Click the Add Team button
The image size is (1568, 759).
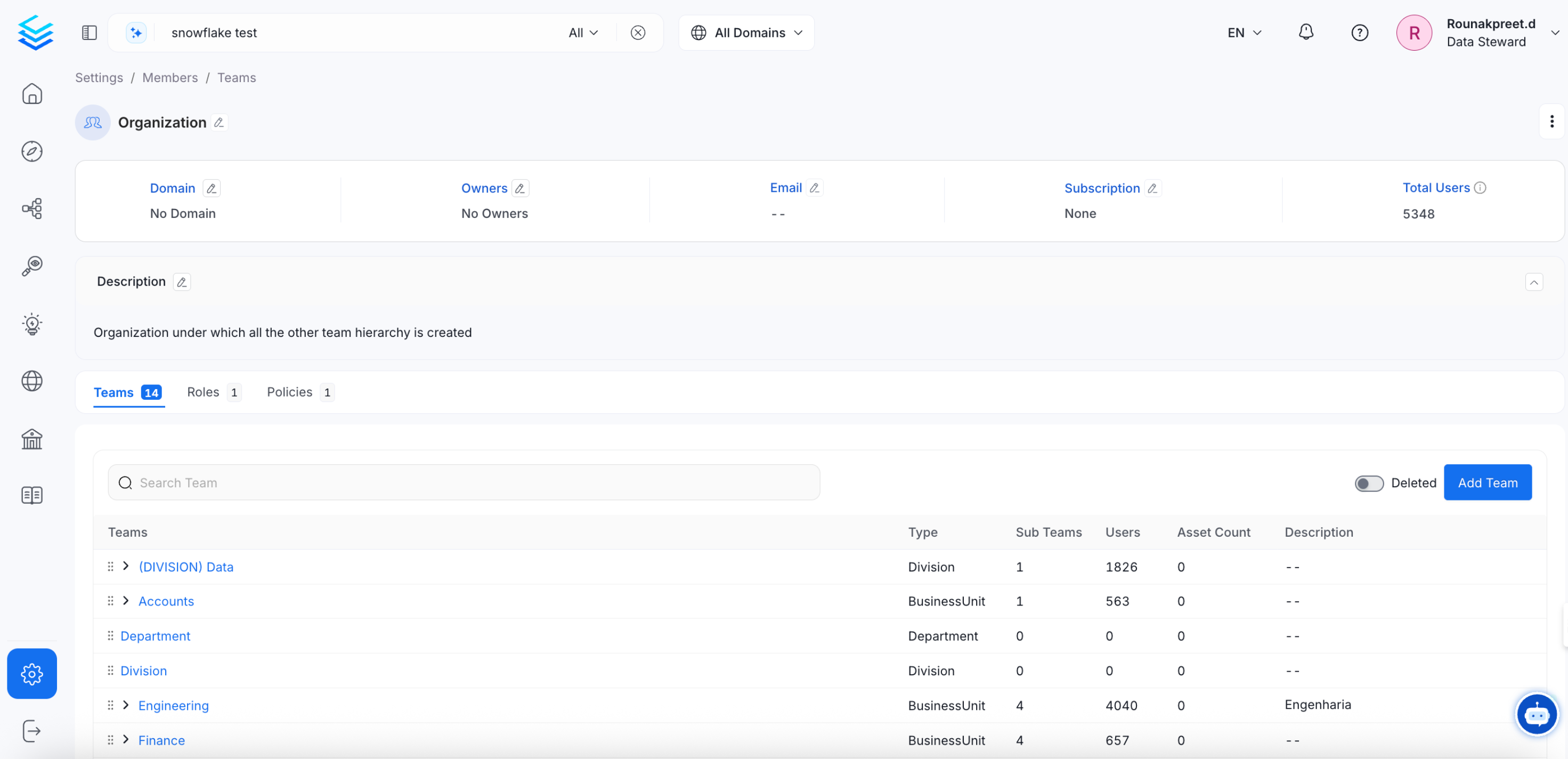[x=1487, y=482]
